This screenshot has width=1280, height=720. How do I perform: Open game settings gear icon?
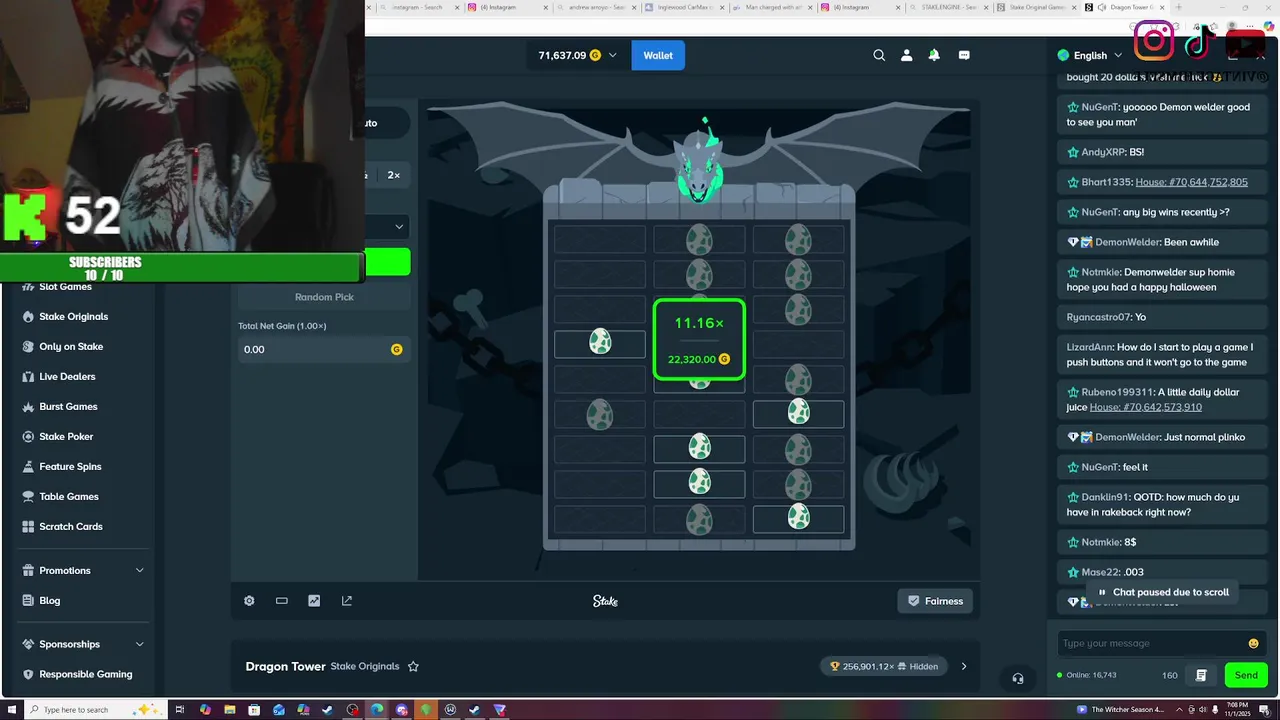click(x=249, y=601)
